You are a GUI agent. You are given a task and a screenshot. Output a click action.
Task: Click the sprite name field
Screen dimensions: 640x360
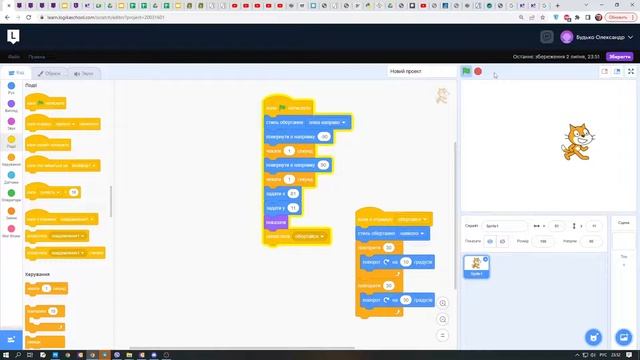coord(504,226)
